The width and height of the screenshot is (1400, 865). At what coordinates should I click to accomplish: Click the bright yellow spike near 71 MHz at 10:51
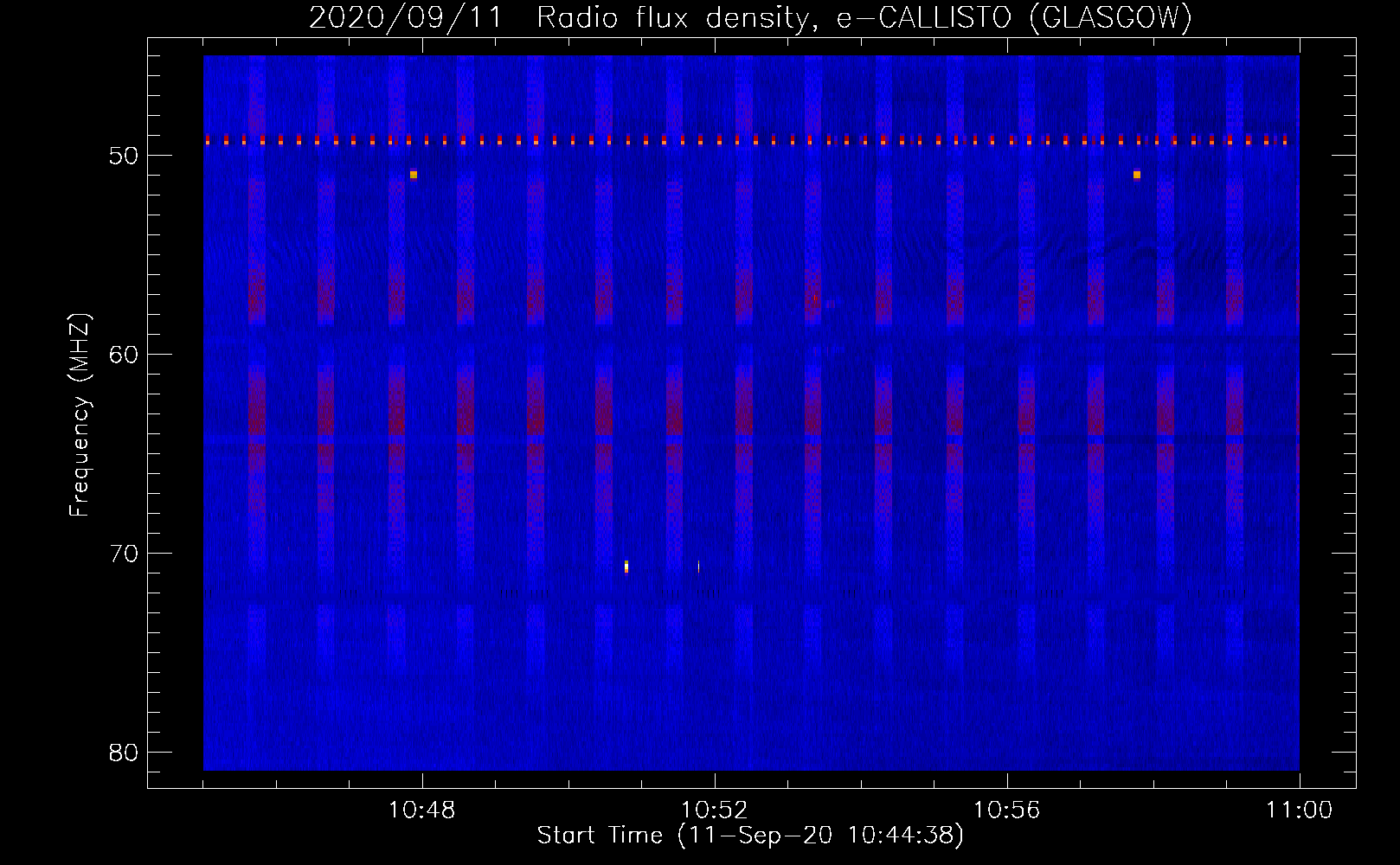point(626,567)
